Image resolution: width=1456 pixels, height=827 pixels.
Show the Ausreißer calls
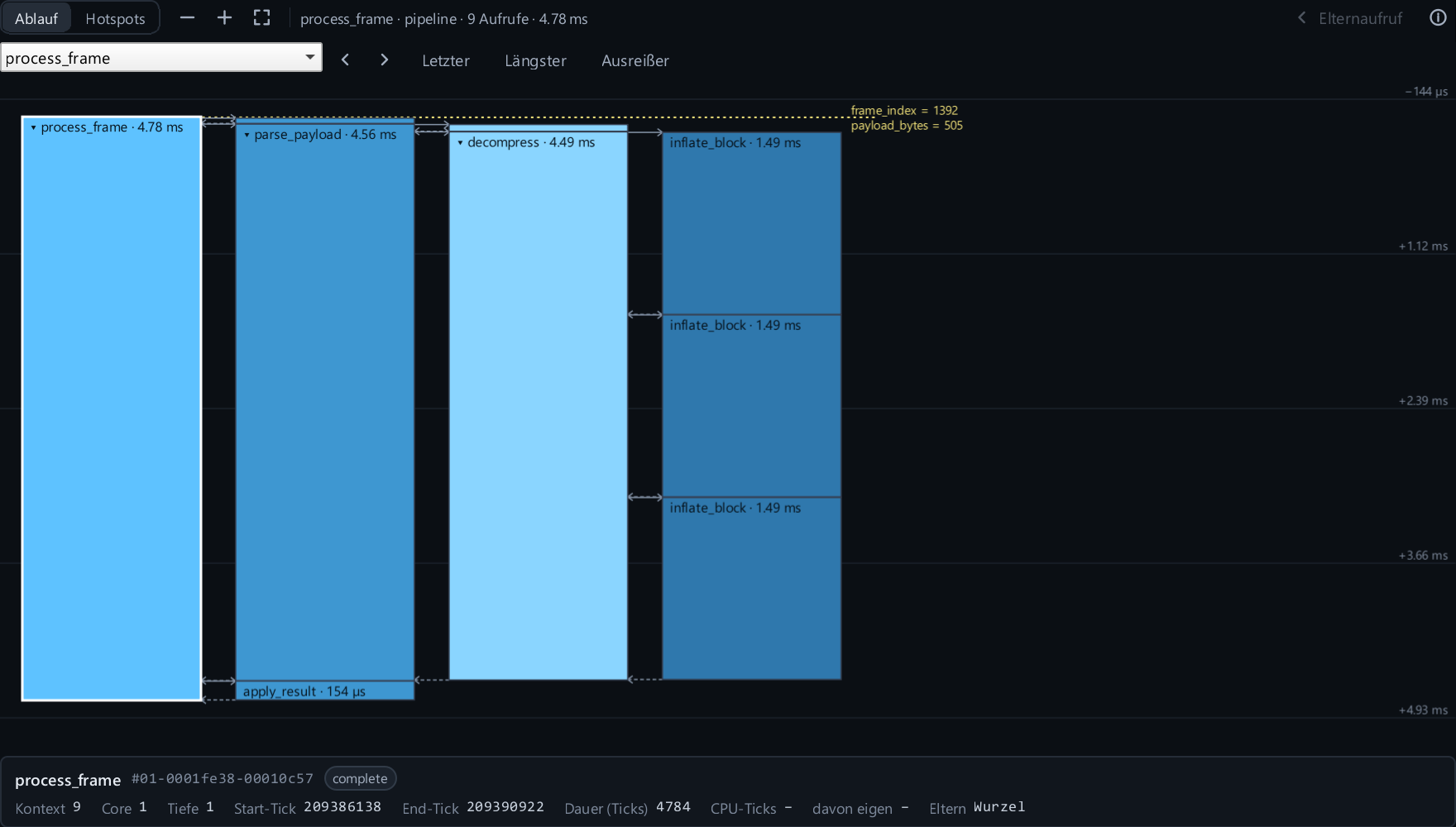click(635, 60)
